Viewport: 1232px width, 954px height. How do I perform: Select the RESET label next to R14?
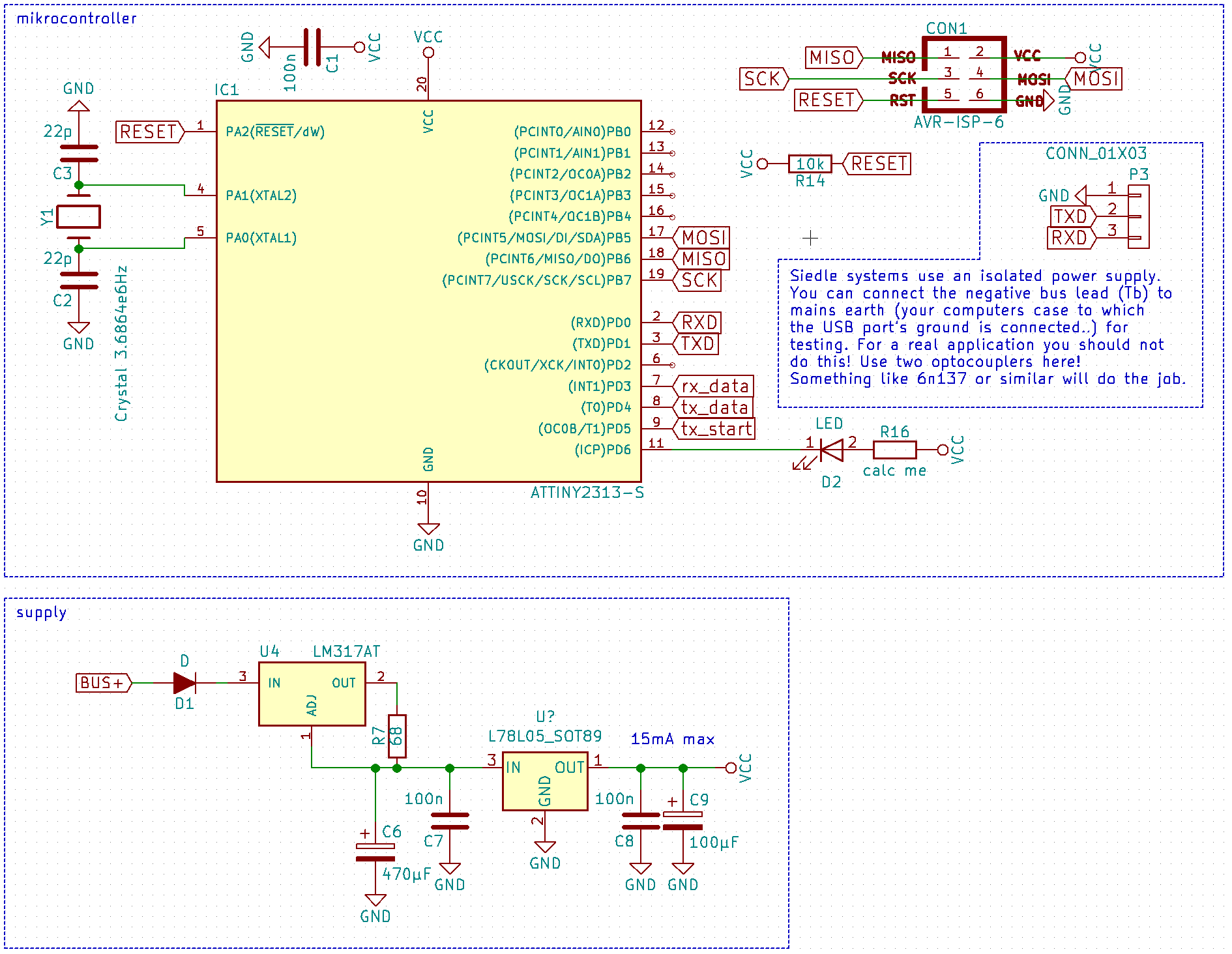point(877,164)
